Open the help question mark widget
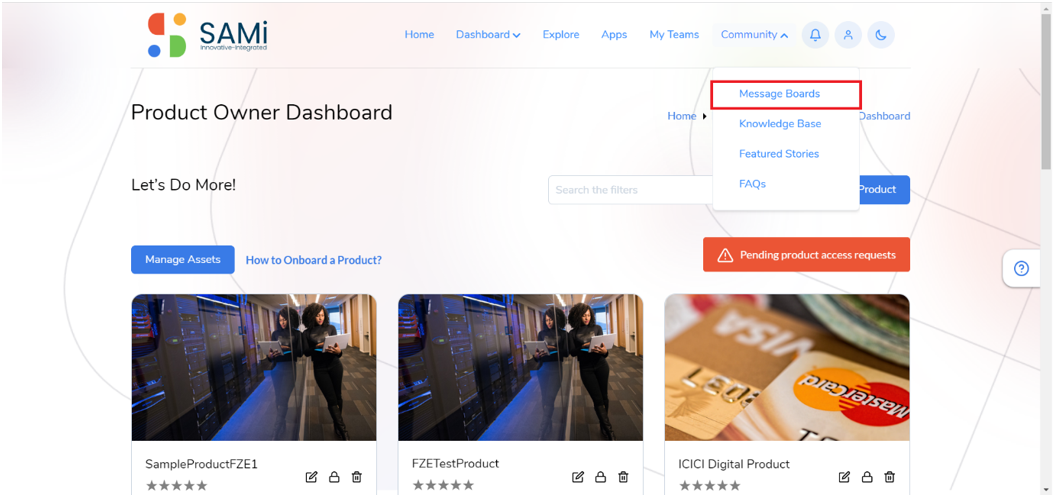The height and width of the screenshot is (500, 1055). tap(1021, 269)
